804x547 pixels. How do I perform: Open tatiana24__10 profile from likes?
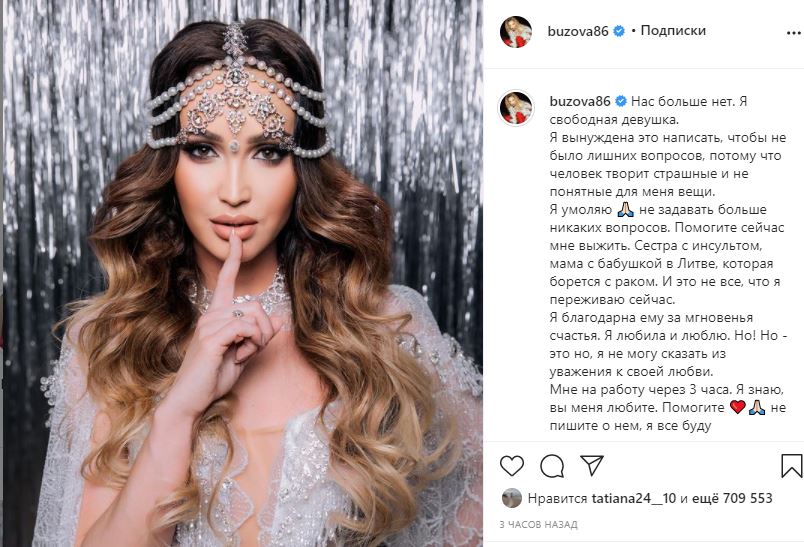(634, 498)
